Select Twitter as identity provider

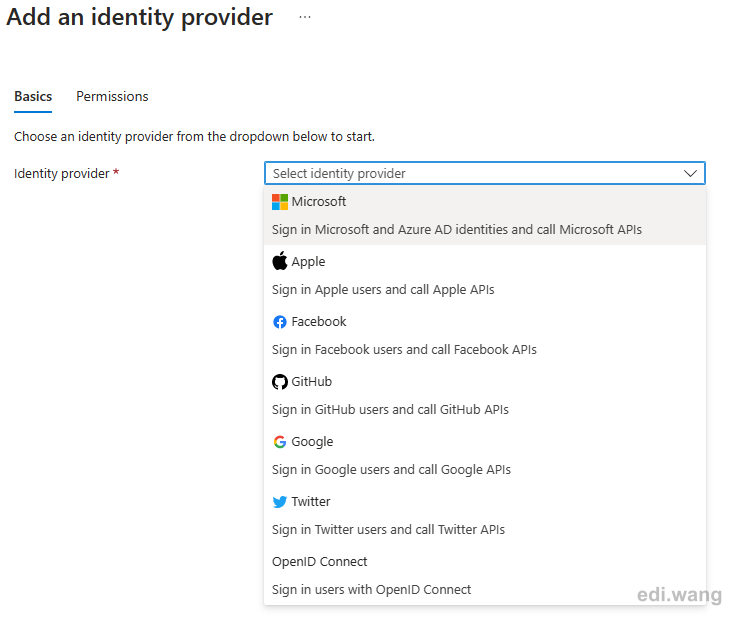[485, 515]
